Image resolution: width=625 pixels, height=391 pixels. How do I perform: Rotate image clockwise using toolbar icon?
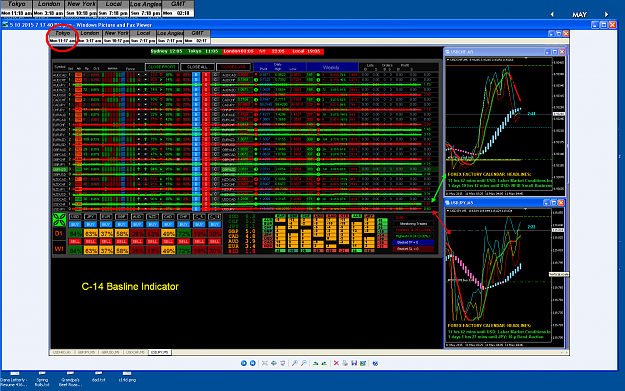[315, 363]
